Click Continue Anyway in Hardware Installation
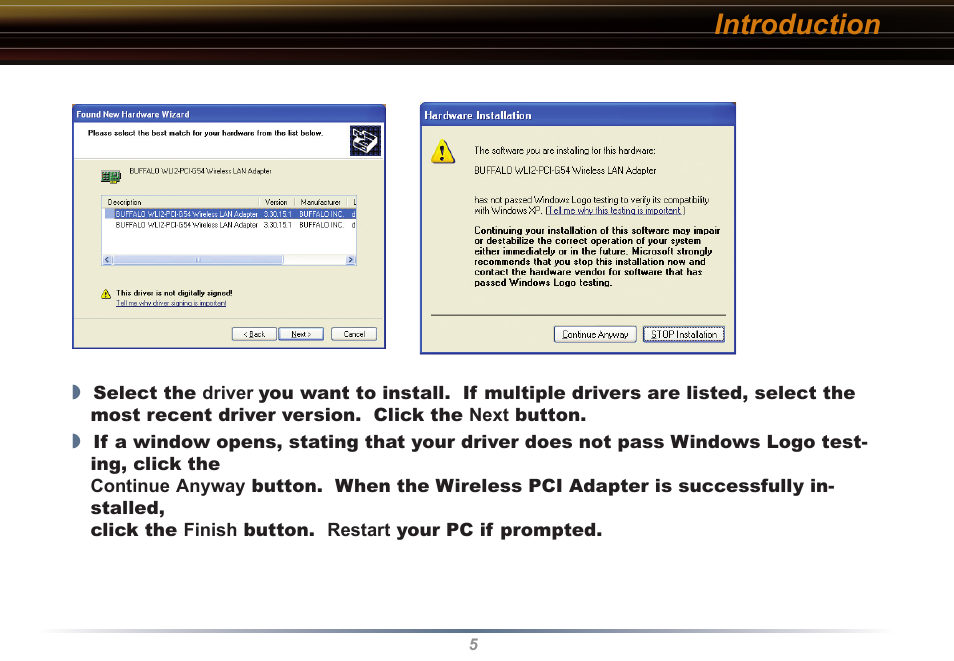This screenshot has height=661, width=954. pos(595,334)
